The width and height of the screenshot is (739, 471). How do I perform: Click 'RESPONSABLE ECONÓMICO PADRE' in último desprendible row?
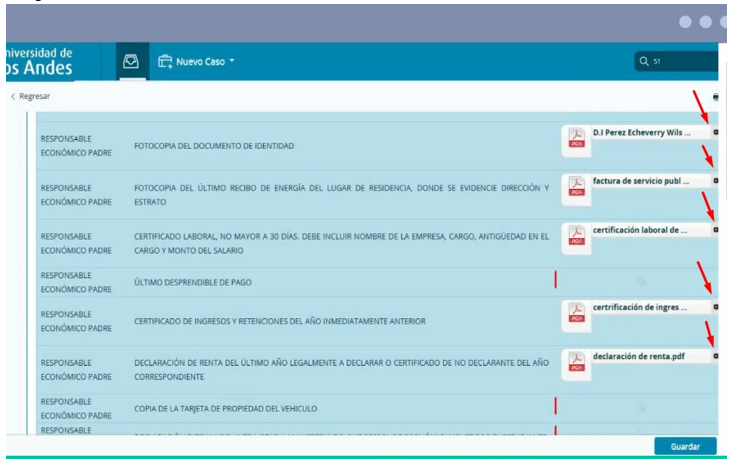tap(76, 282)
